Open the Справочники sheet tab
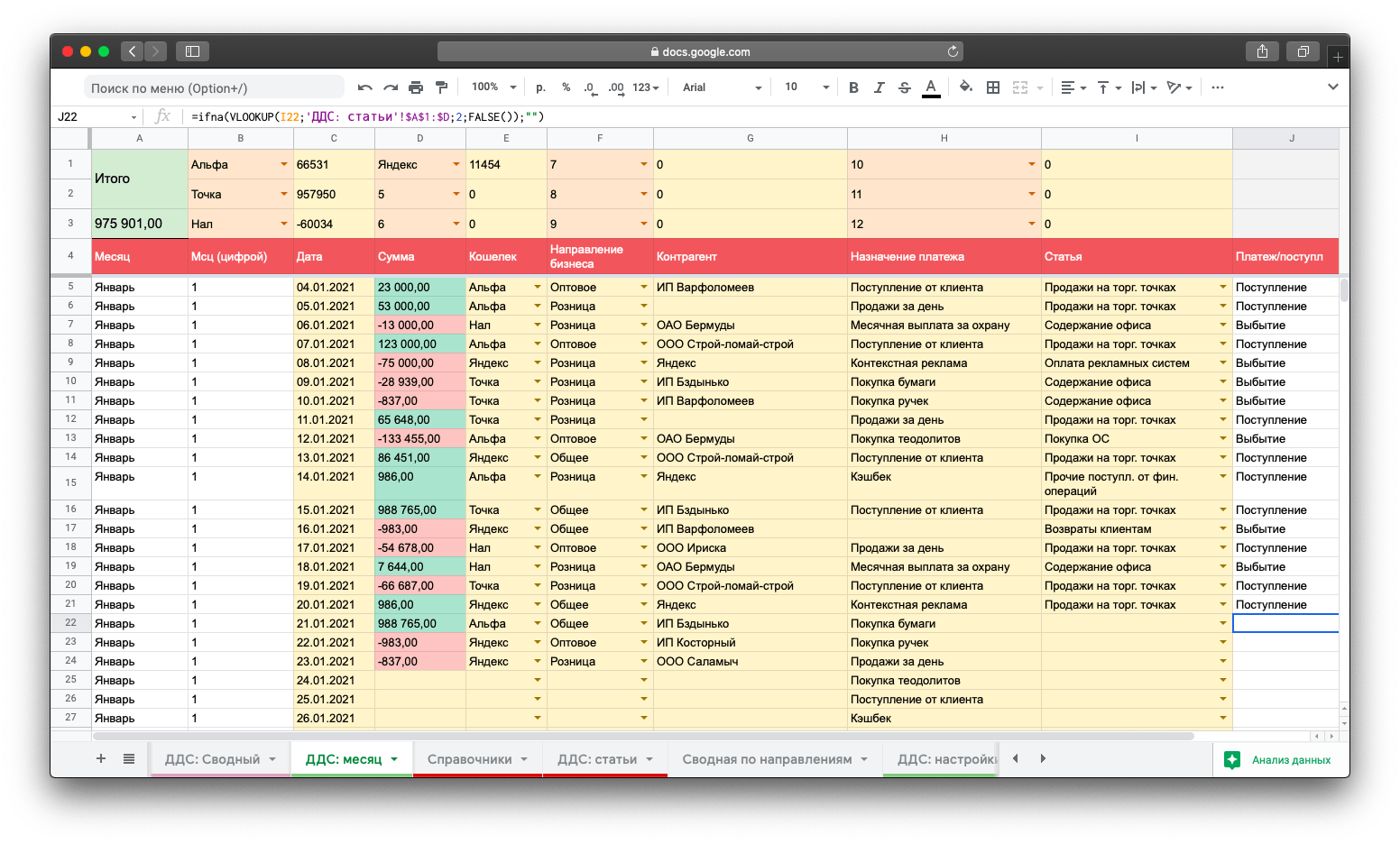Screen dimensions: 1400x844 point(469,759)
